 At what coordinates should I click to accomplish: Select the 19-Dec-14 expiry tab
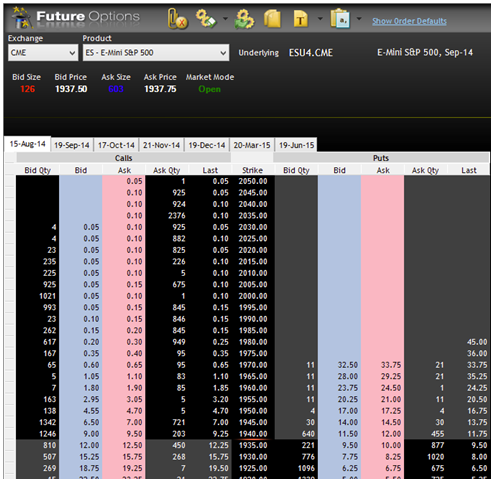coord(207,145)
